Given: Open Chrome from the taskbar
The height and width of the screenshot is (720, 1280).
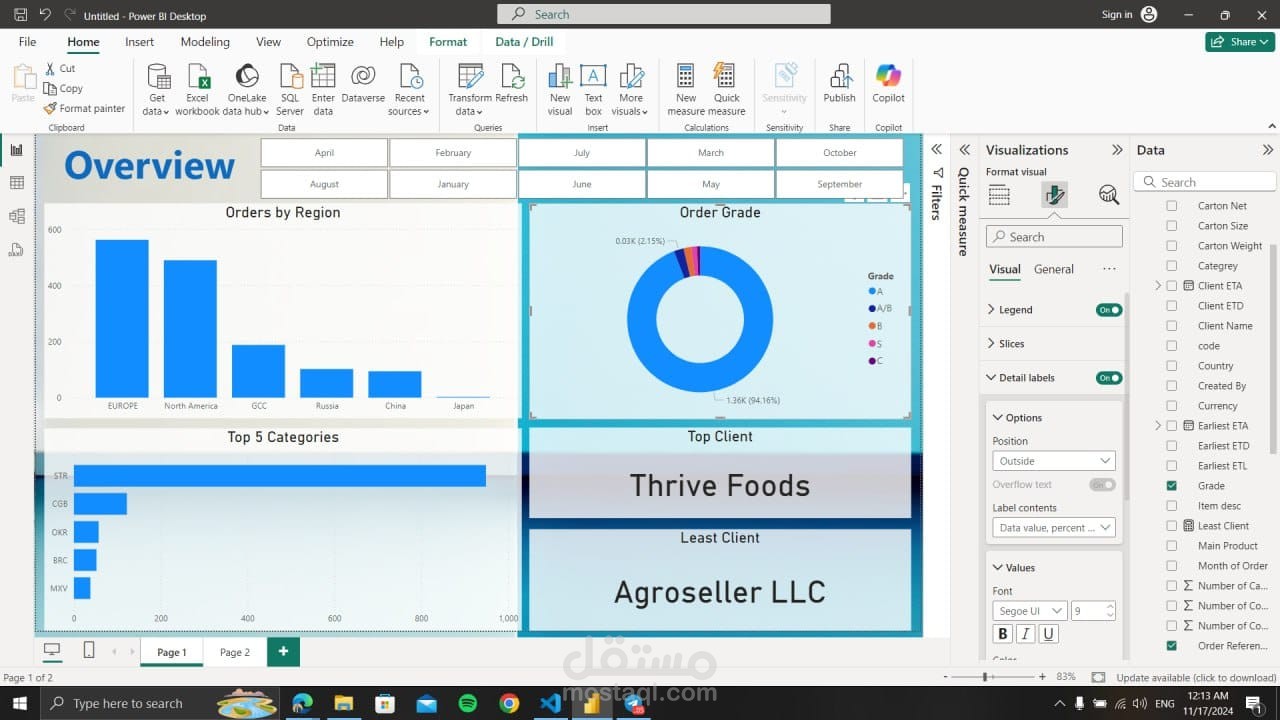Looking at the screenshot, I should coord(509,703).
